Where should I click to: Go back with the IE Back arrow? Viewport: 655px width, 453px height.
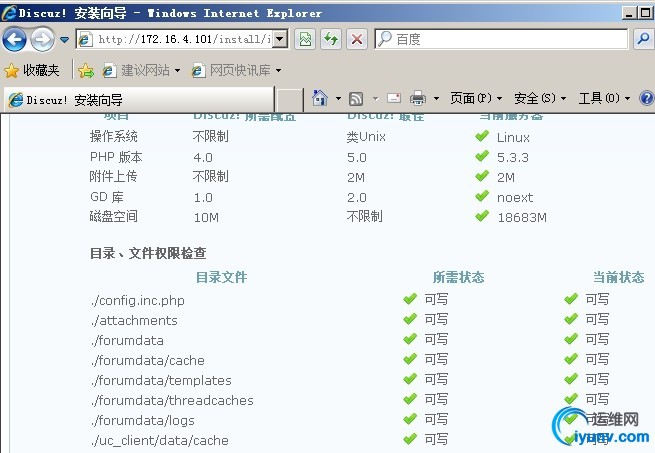coord(14,39)
